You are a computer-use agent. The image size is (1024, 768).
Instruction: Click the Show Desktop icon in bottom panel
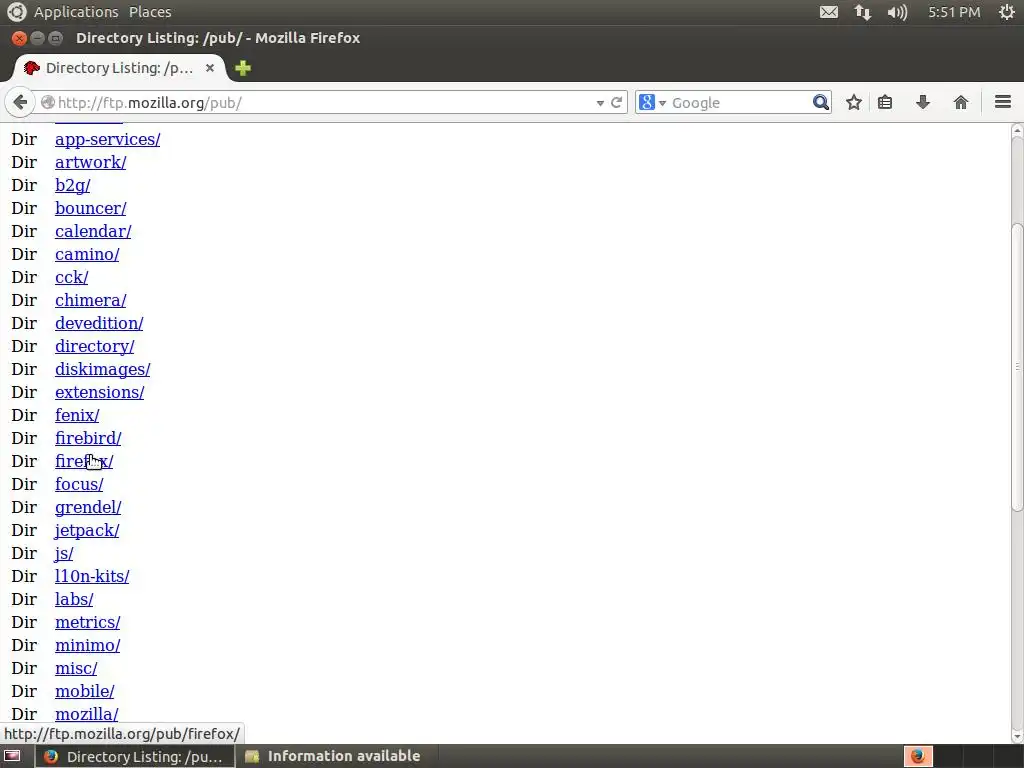(12, 756)
